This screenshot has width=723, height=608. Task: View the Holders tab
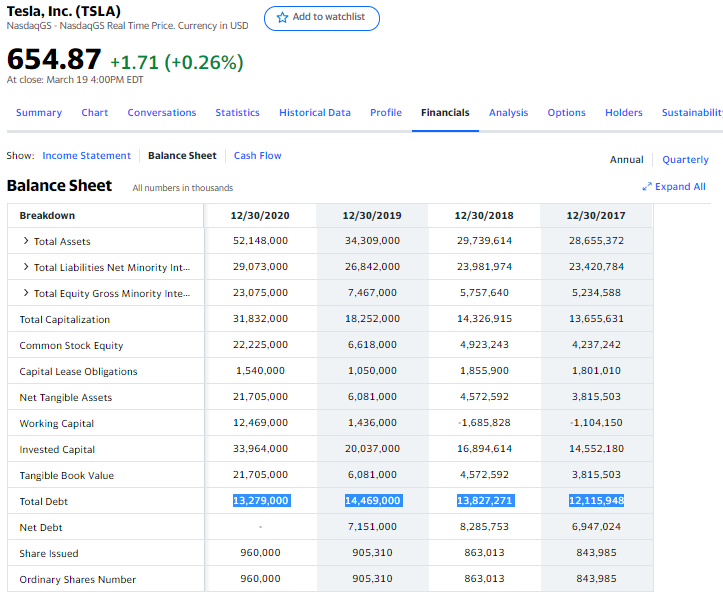[x=624, y=113]
